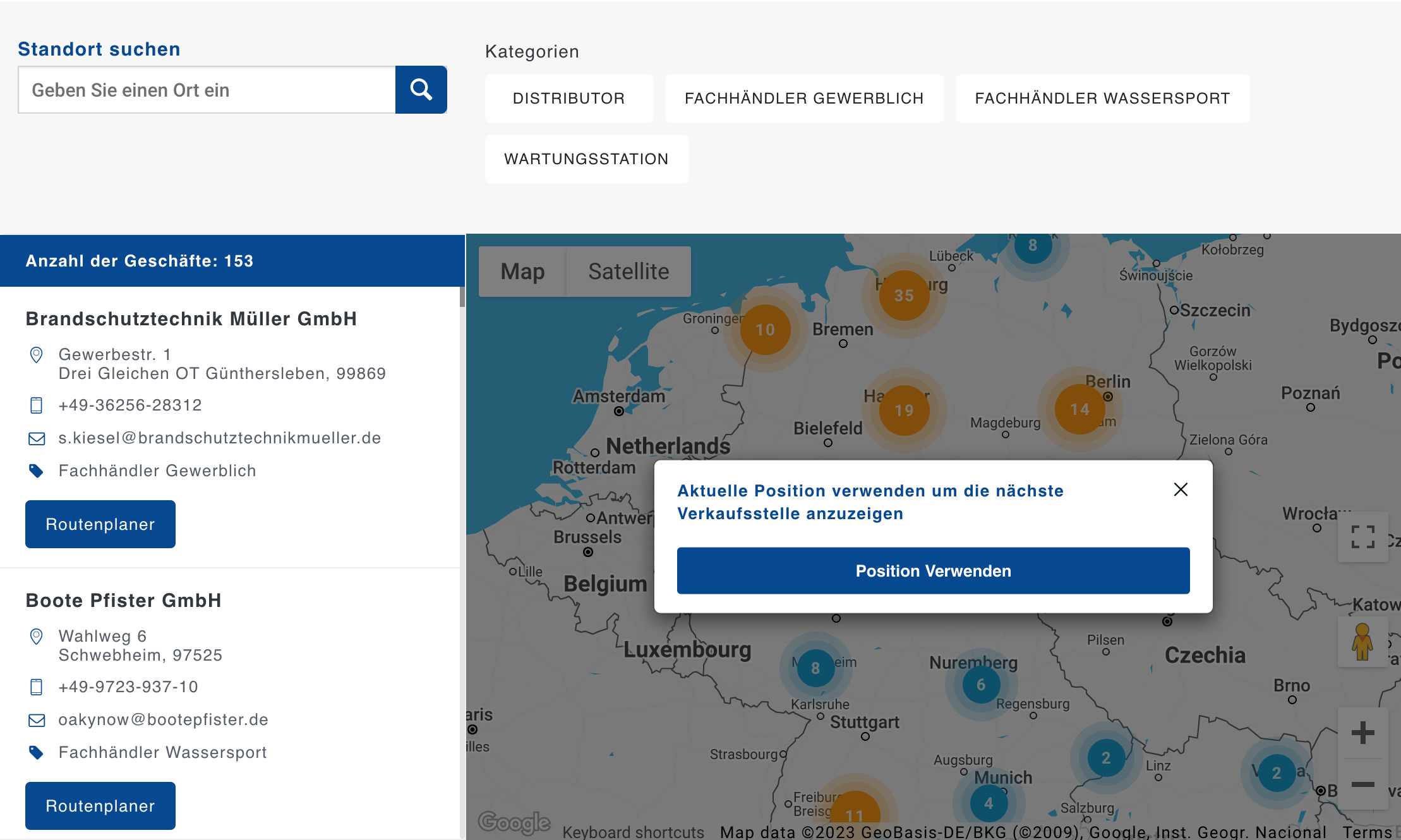The image size is (1401, 840).
Task: Click orange cluster marker 14 near Berlin
Action: [1079, 410]
